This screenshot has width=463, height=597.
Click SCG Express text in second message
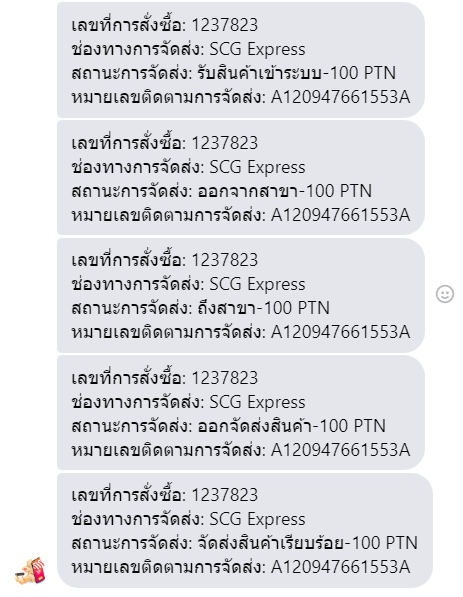257,167
